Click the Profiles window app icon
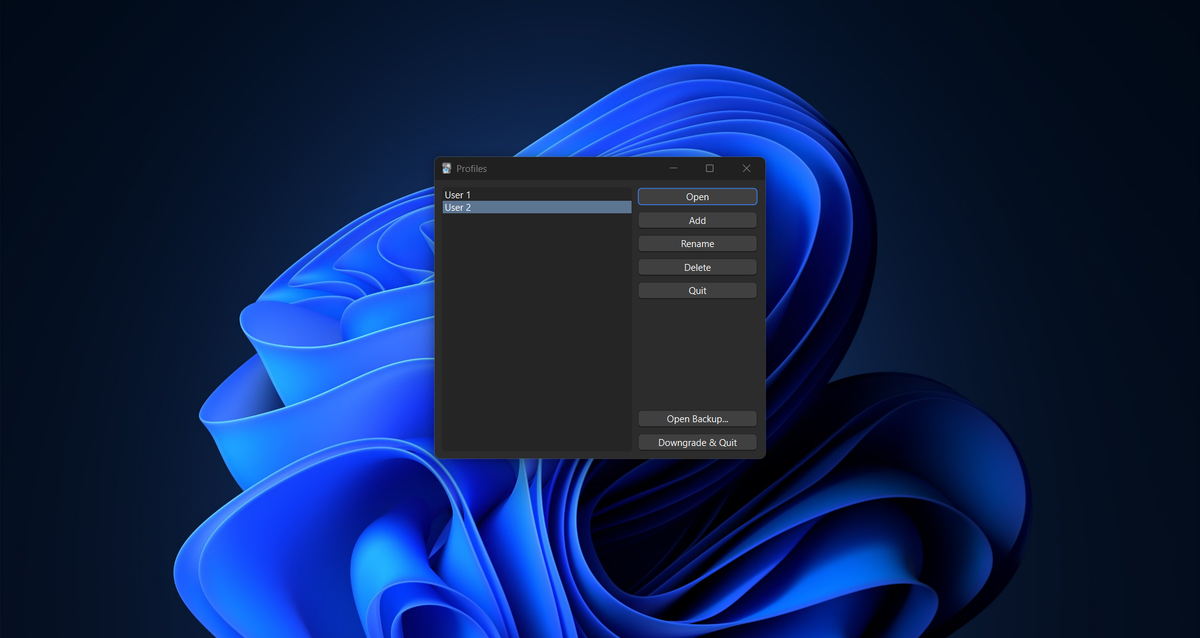The width and height of the screenshot is (1200, 638). 447,168
